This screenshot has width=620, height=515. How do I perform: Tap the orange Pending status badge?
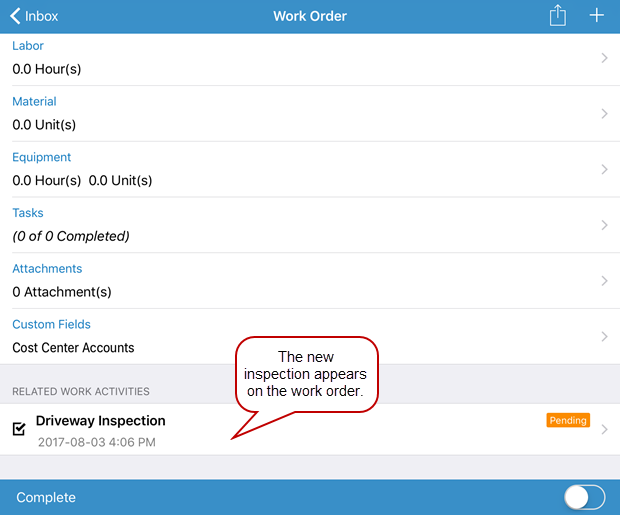pyautogui.click(x=567, y=421)
